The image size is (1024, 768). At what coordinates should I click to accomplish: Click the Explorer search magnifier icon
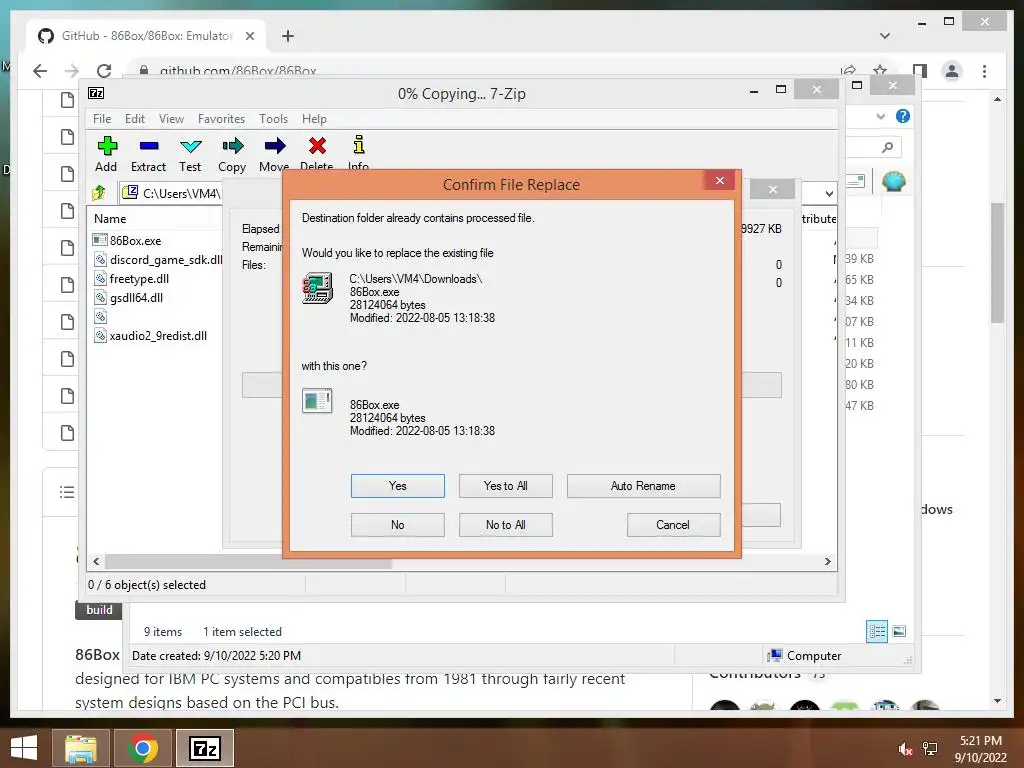click(x=887, y=148)
